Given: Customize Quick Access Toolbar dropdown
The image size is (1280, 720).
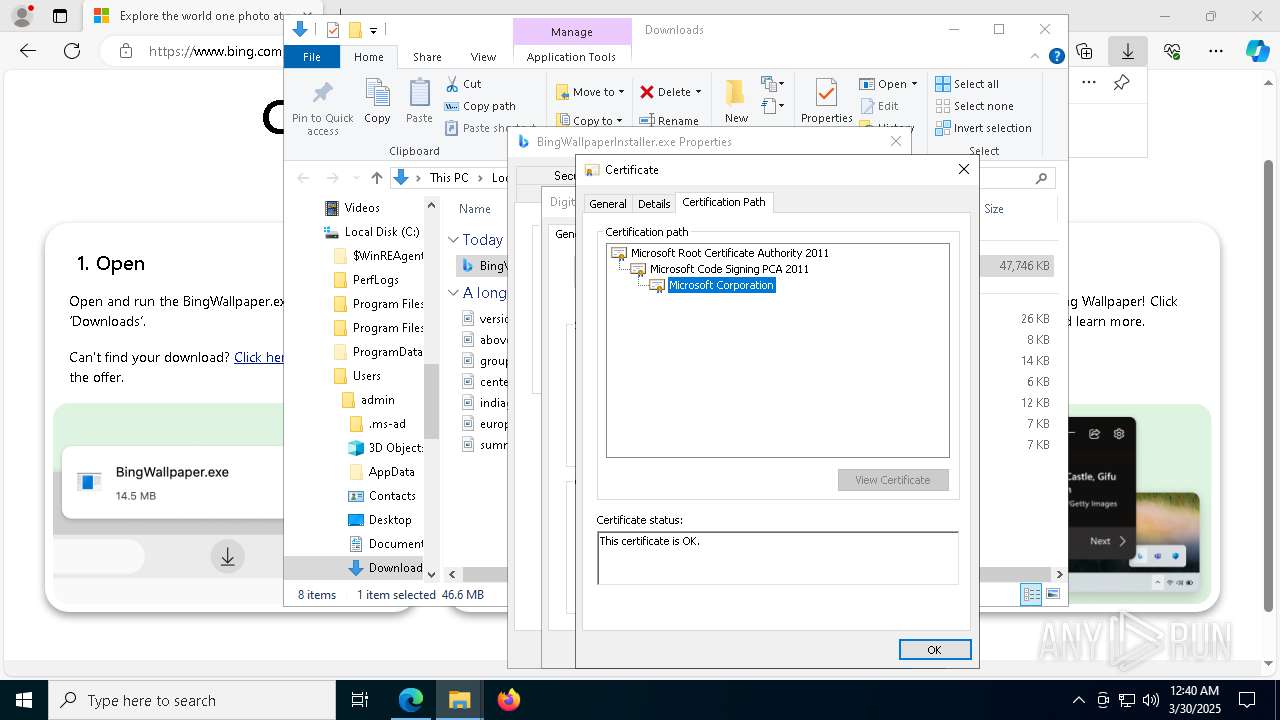Looking at the screenshot, I should [x=373, y=30].
